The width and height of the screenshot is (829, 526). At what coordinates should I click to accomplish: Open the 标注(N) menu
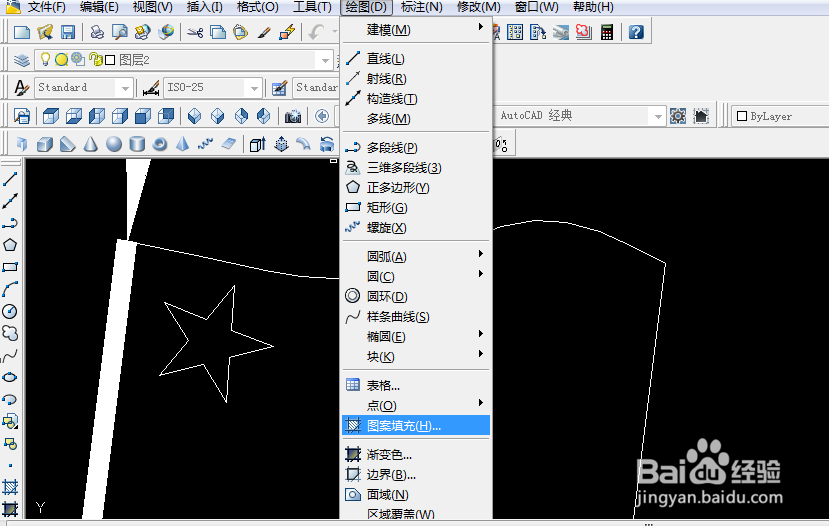click(421, 7)
